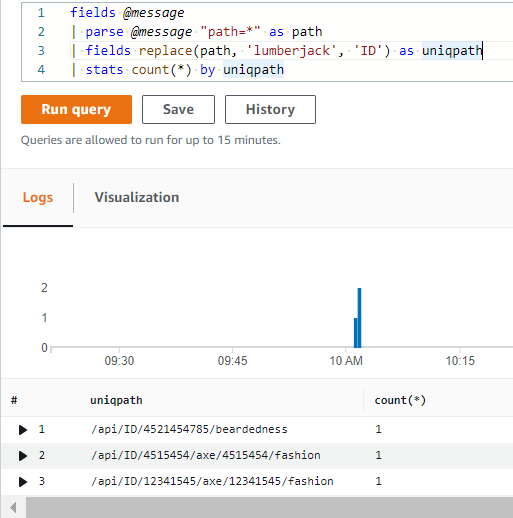Place cursor in query line 1 fields @message
This screenshot has width=513, height=518.
[x=127, y=13]
